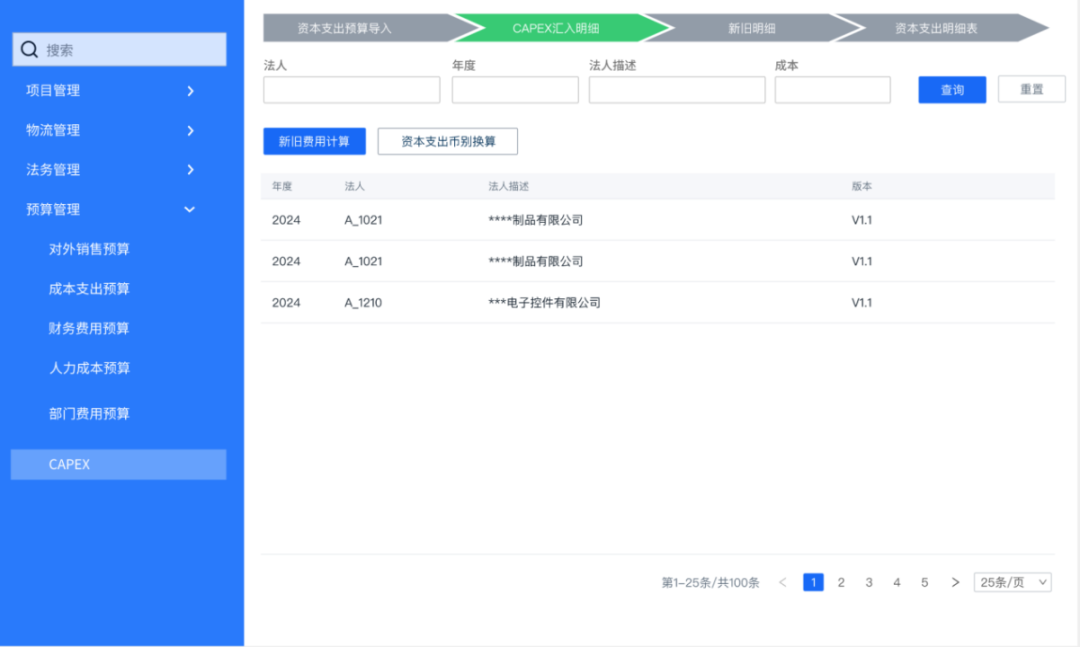Click the 新旧费用计算 button
The height and width of the screenshot is (647, 1080).
313,141
